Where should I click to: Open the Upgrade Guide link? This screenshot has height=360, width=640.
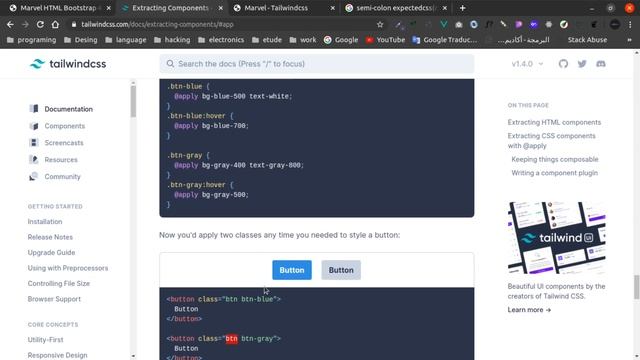tap(51, 253)
